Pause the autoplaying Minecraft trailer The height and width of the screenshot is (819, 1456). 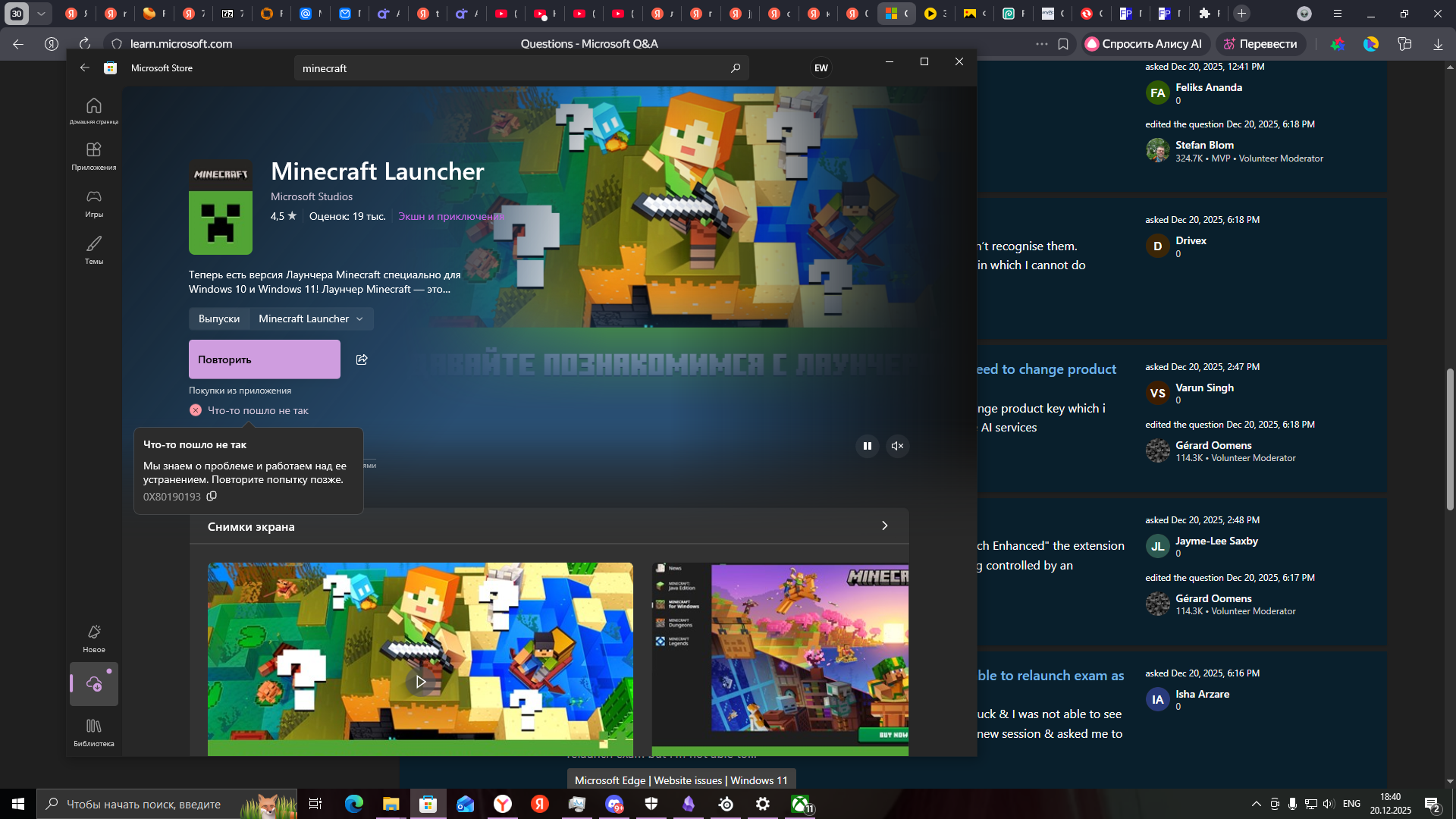(867, 446)
